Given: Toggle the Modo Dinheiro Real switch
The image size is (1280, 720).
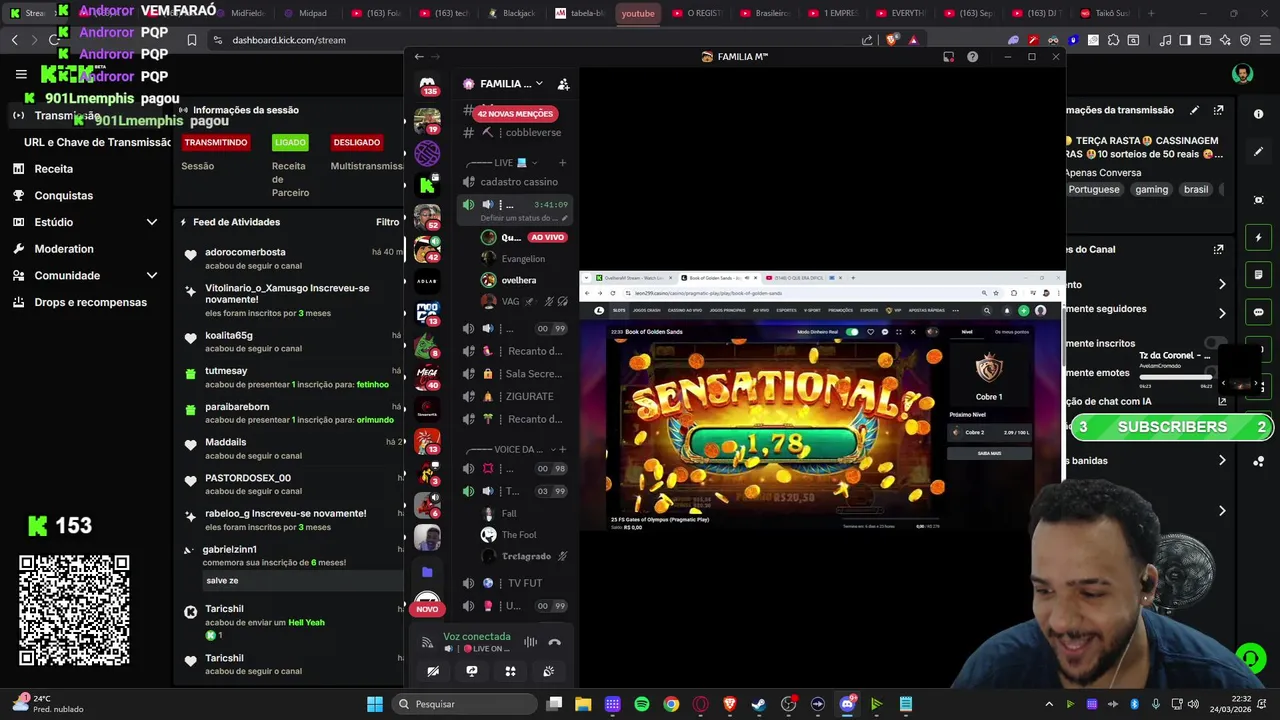Looking at the screenshot, I should (852, 332).
